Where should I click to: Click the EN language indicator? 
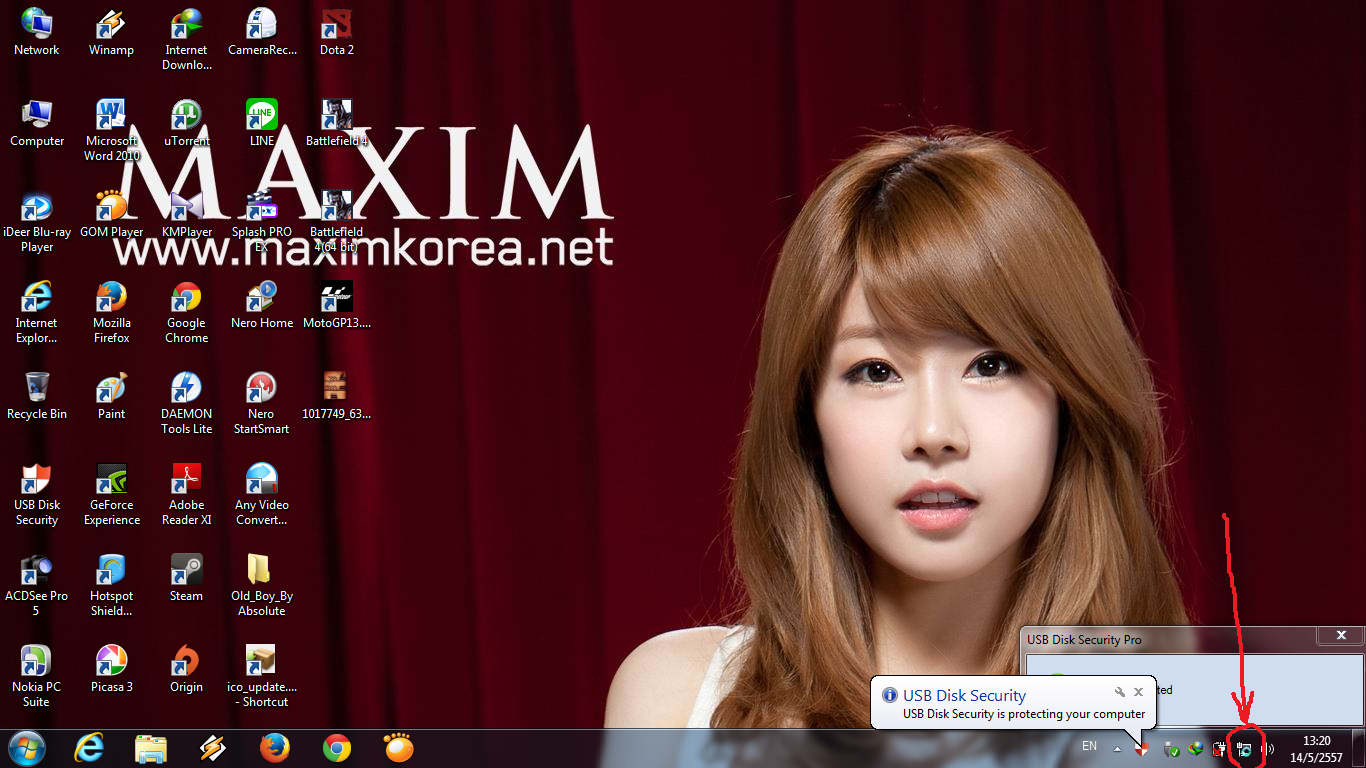[x=1089, y=746]
